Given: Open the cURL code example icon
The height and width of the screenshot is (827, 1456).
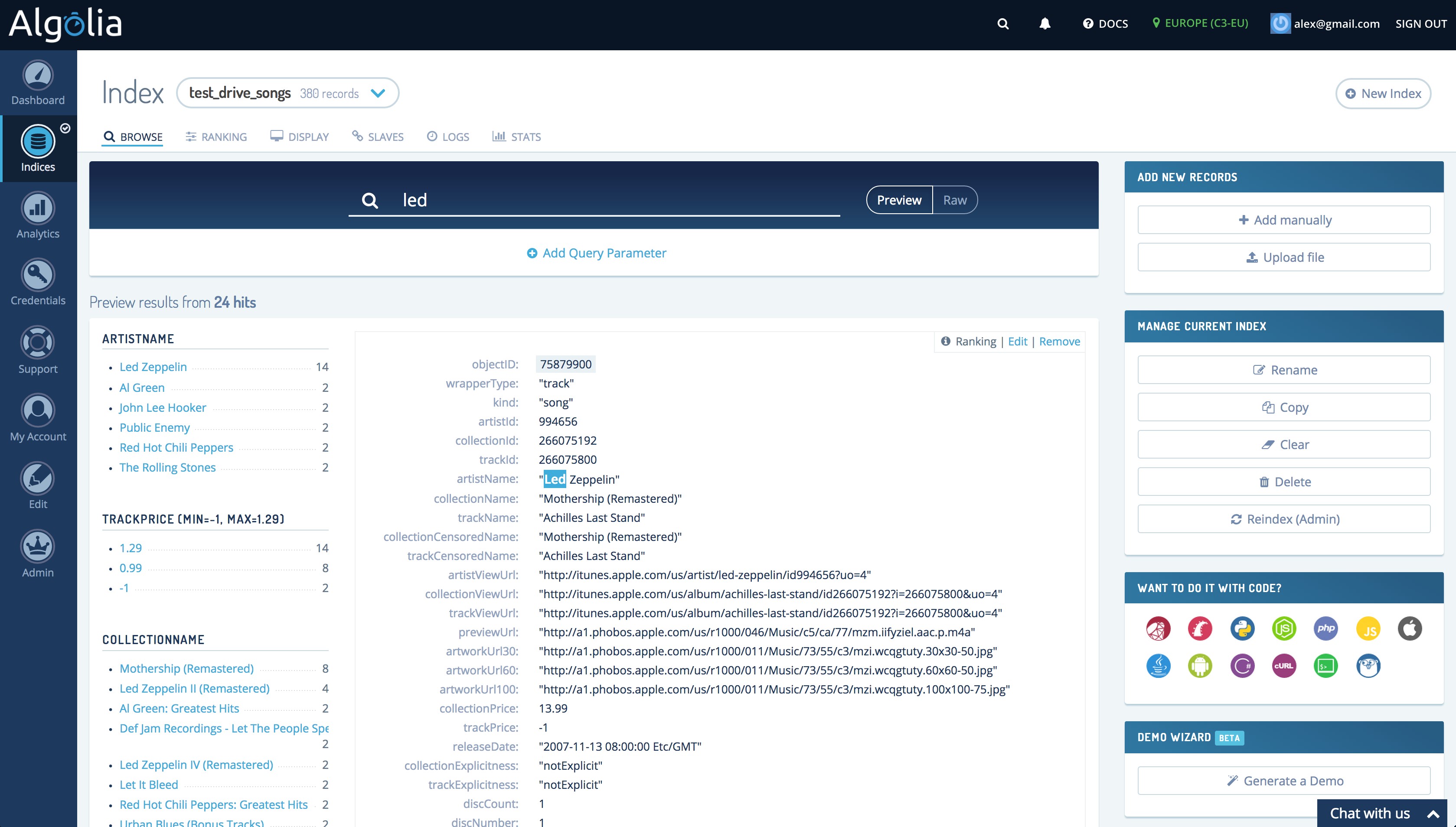Looking at the screenshot, I should click(1284, 666).
